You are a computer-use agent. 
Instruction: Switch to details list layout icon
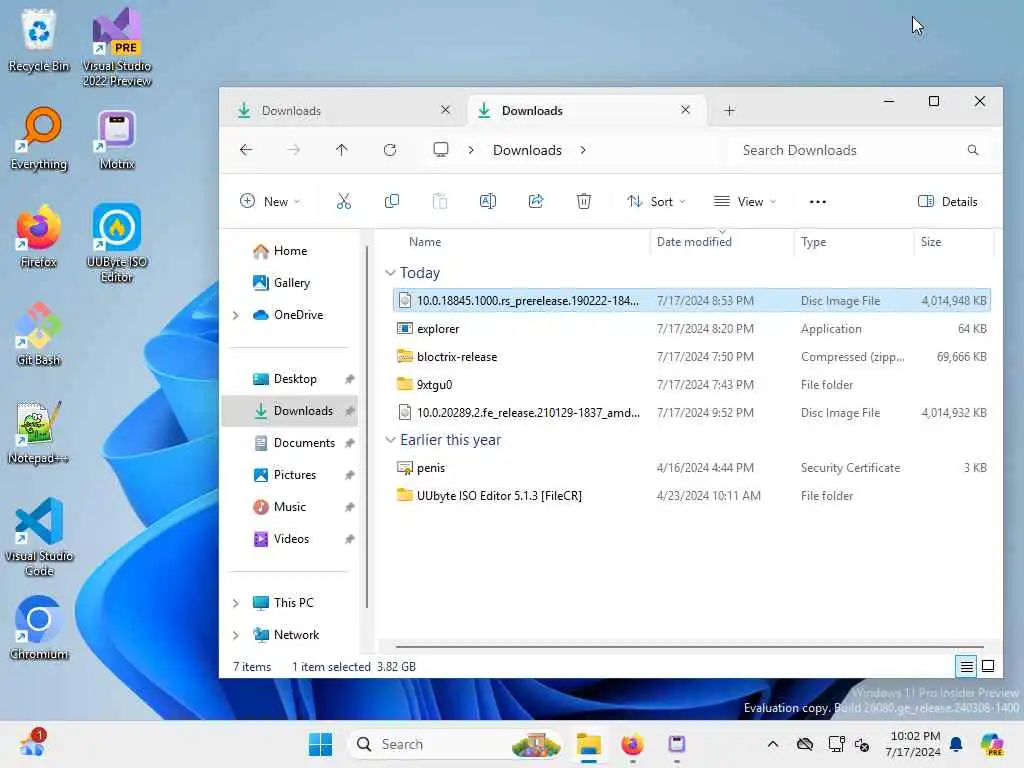966,666
